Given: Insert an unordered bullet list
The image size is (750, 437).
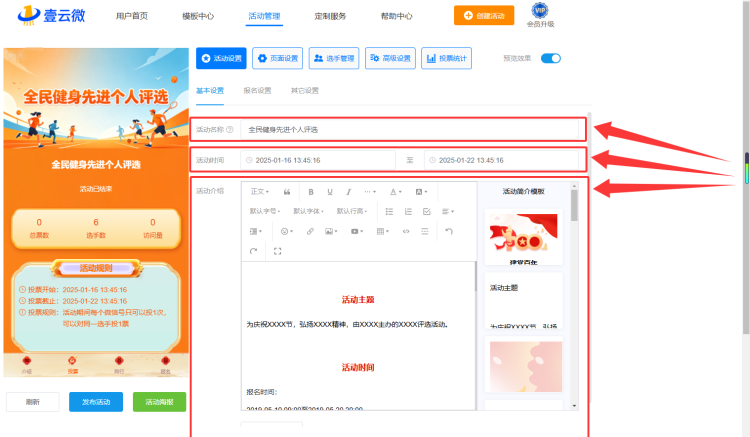Looking at the screenshot, I should coord(389,211).
